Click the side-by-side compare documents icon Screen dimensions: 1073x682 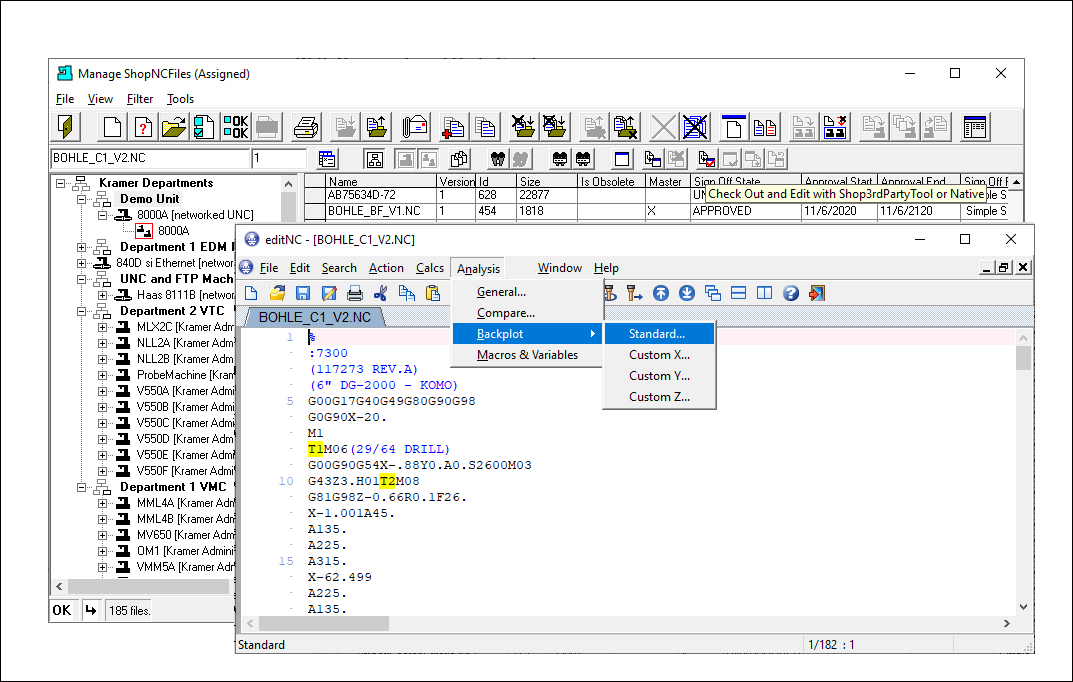765,127
